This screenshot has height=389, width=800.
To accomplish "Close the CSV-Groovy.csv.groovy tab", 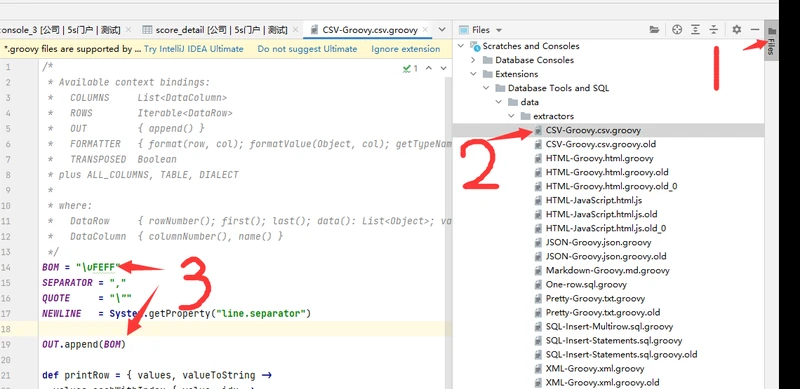I will (x=426, y=30).
